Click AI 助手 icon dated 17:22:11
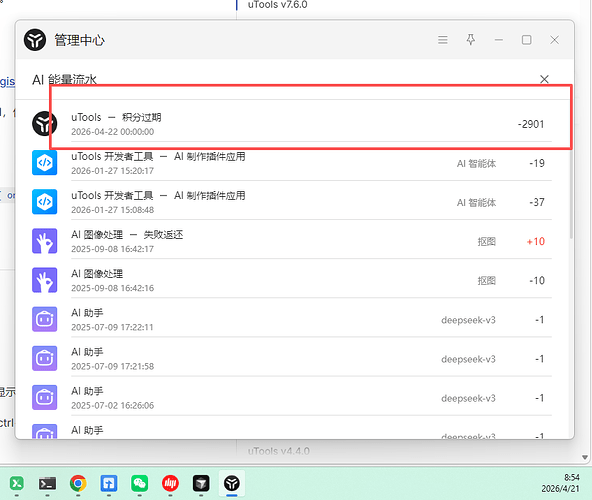Screen dimensions: 592x500 tap(44, 319)
